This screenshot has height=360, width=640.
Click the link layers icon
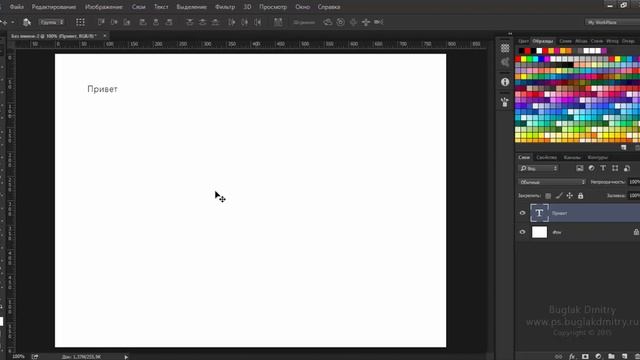(x=558, y=356)
